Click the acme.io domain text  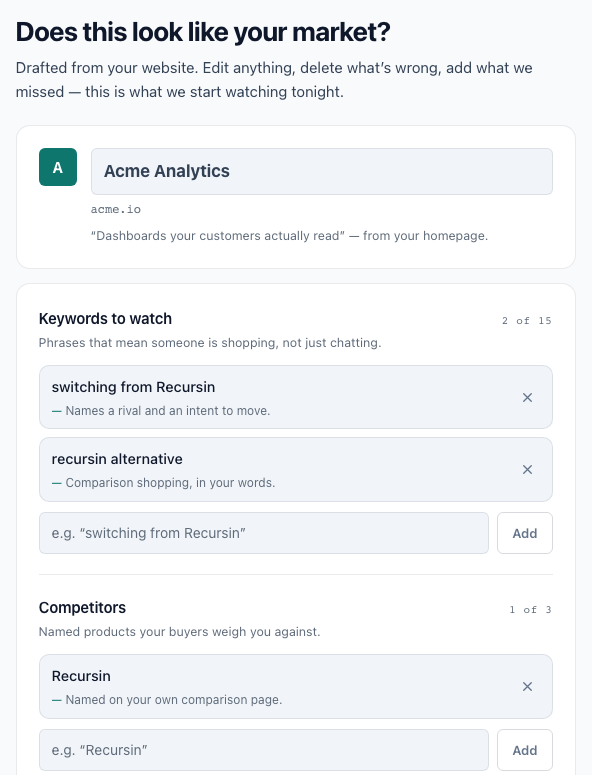point(116,210)
